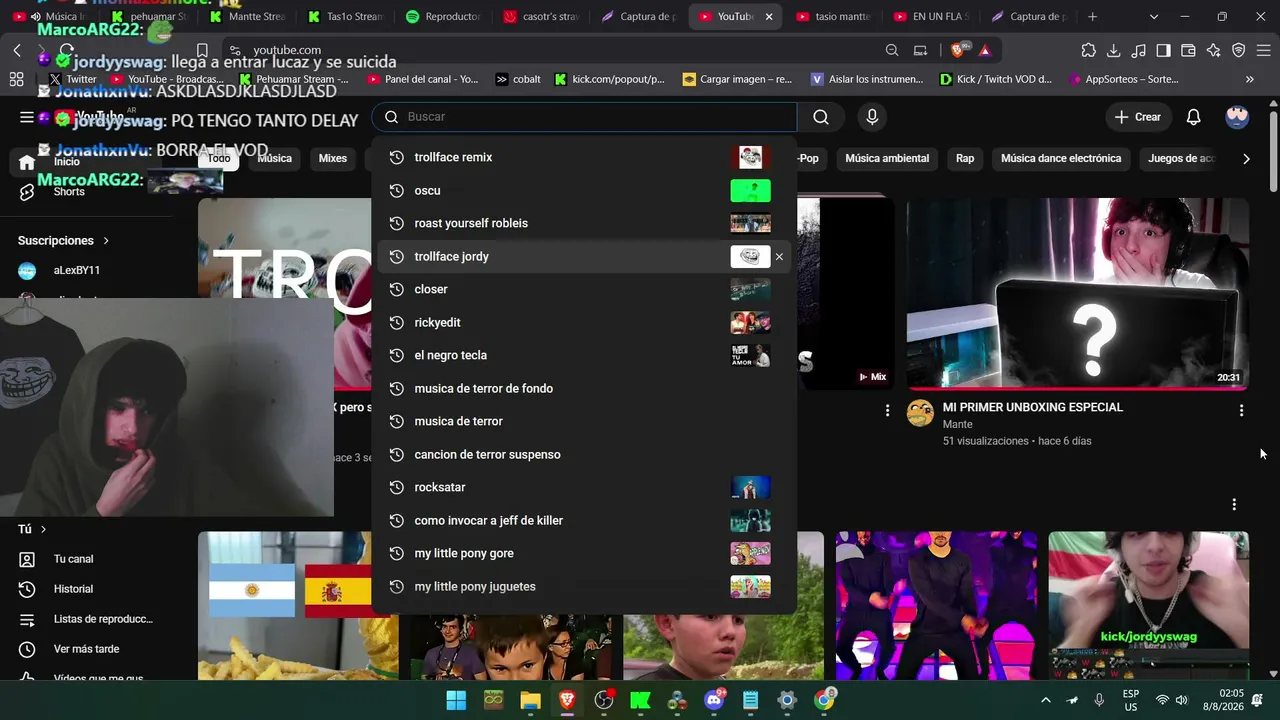Open File Explorer from the taskbar

pos(530,700)
